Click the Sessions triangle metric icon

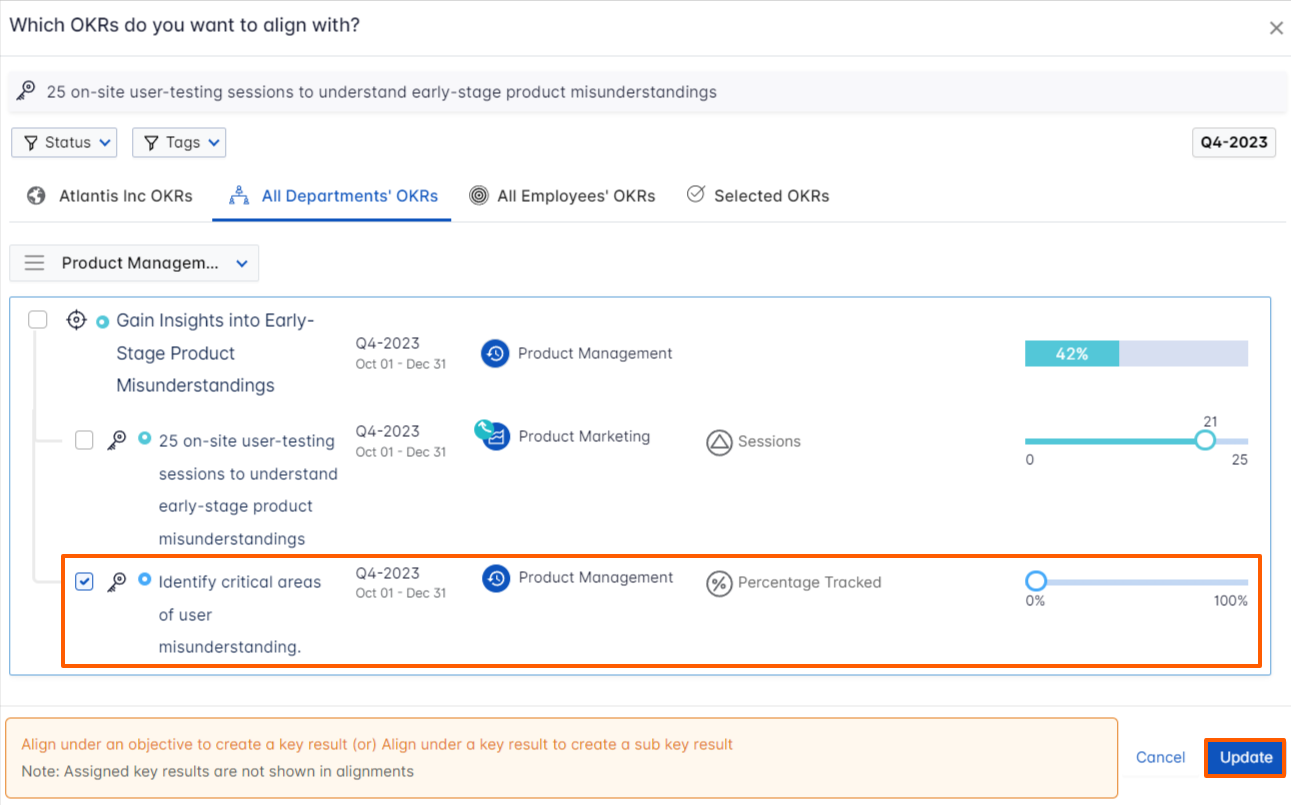coord(719,442)
